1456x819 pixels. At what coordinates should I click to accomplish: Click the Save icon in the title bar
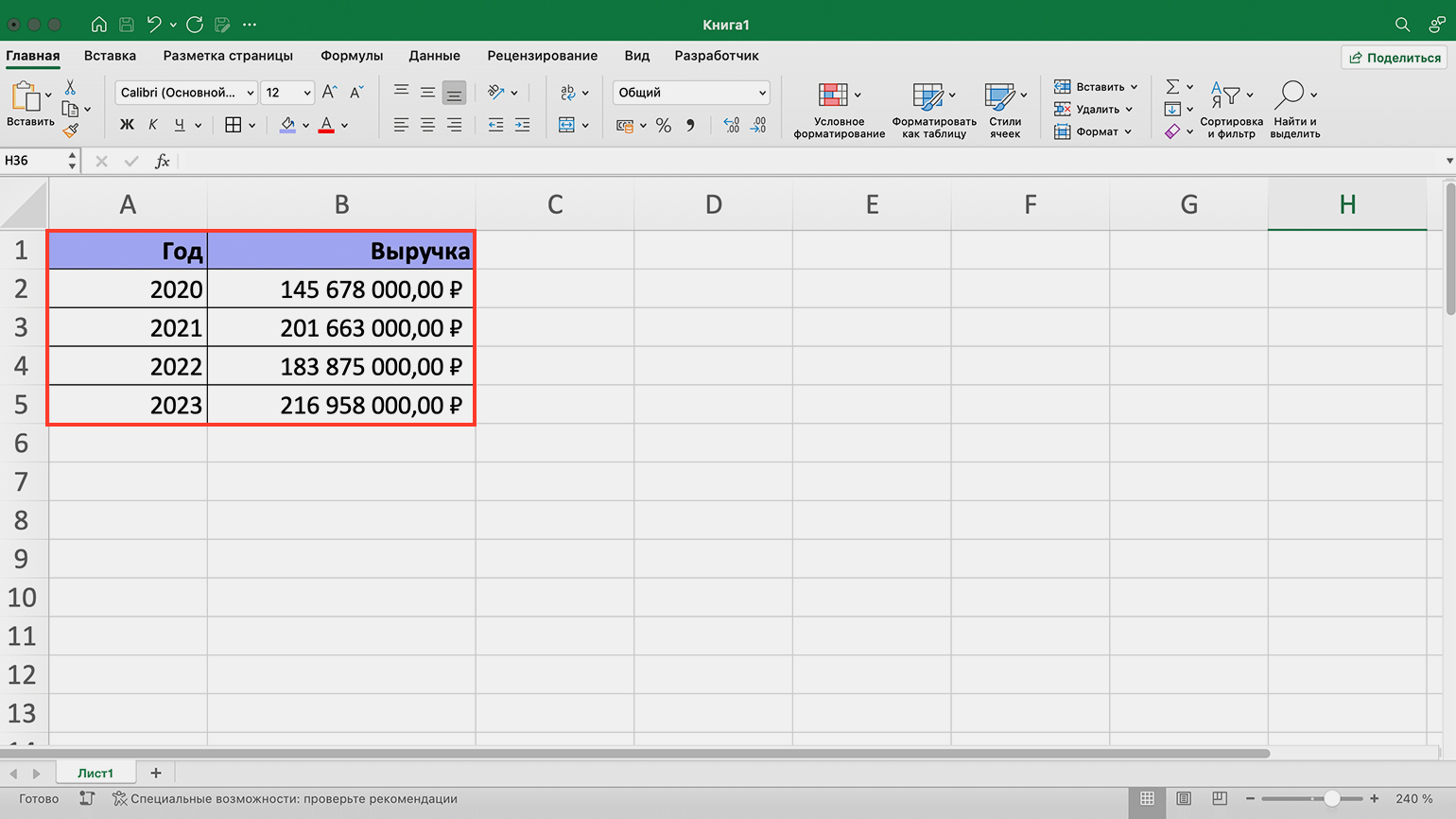pos(127,25)
